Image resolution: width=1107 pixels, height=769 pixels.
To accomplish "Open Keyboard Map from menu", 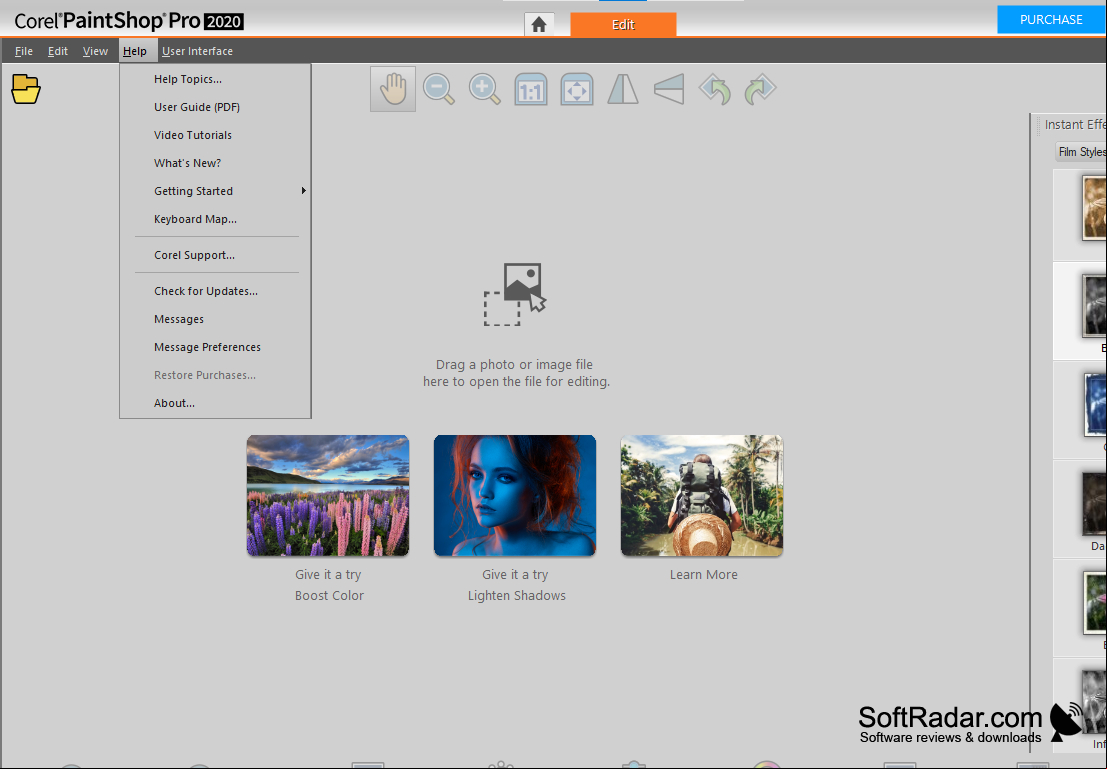I will pyautogui.click(x=215, y=219).
